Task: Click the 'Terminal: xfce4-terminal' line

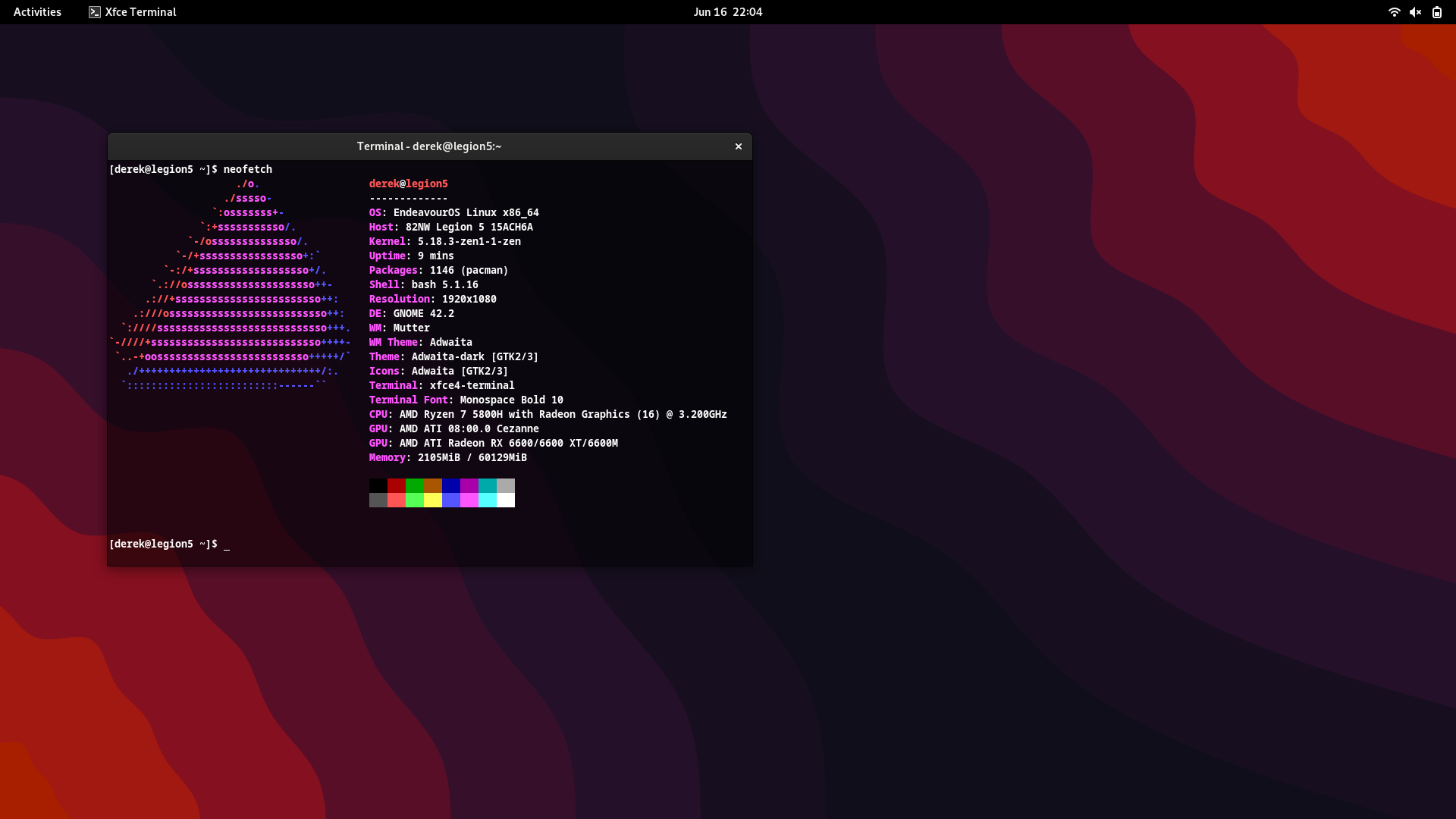Action: (x=442, y=385)
